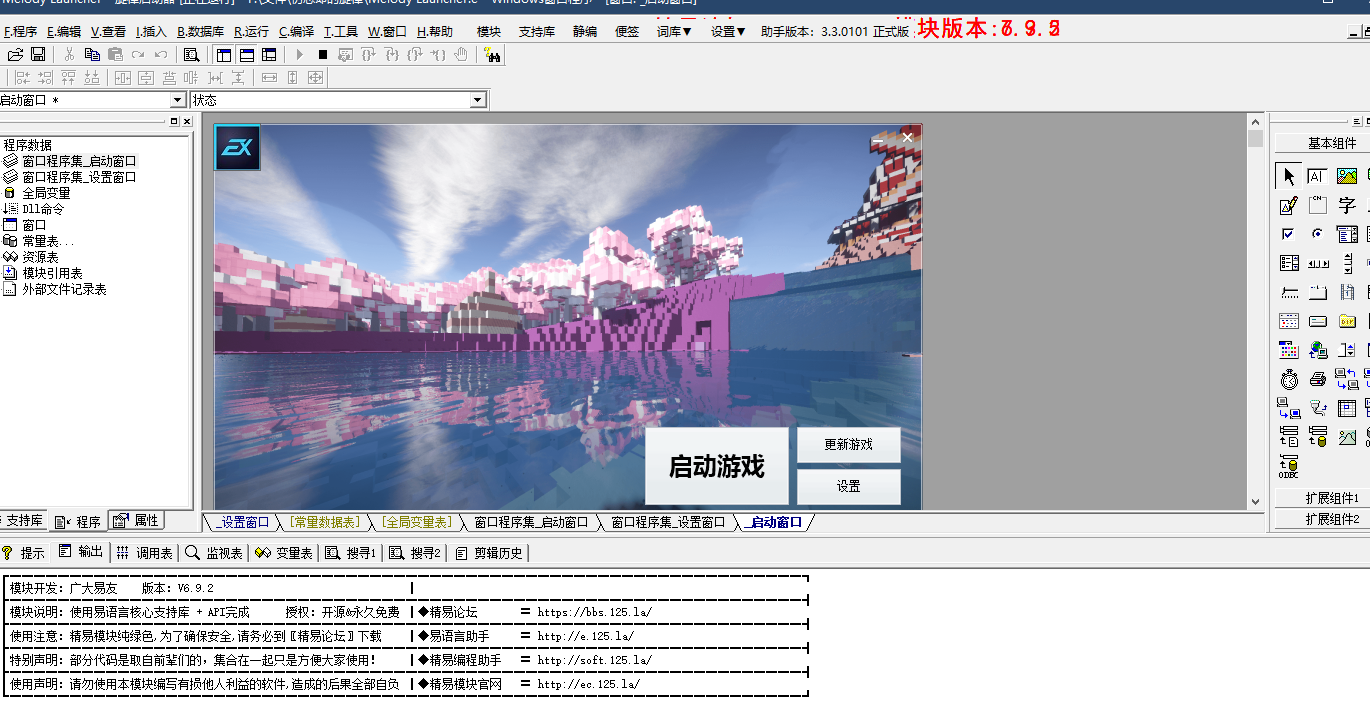Click the cut scissors icon
Image resolution: width=1370 pixels, height=720 pixels.
coord(69,54)
